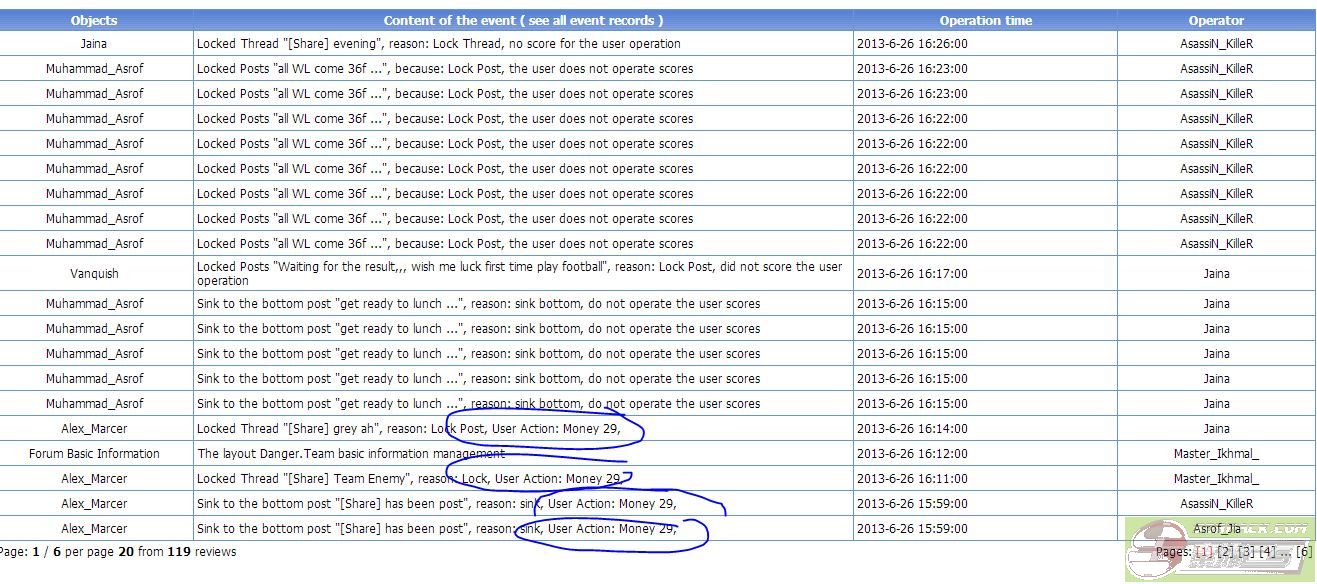Click the Objects column header
Viewport: 1317px width, 584px height.
click(94, 20)
